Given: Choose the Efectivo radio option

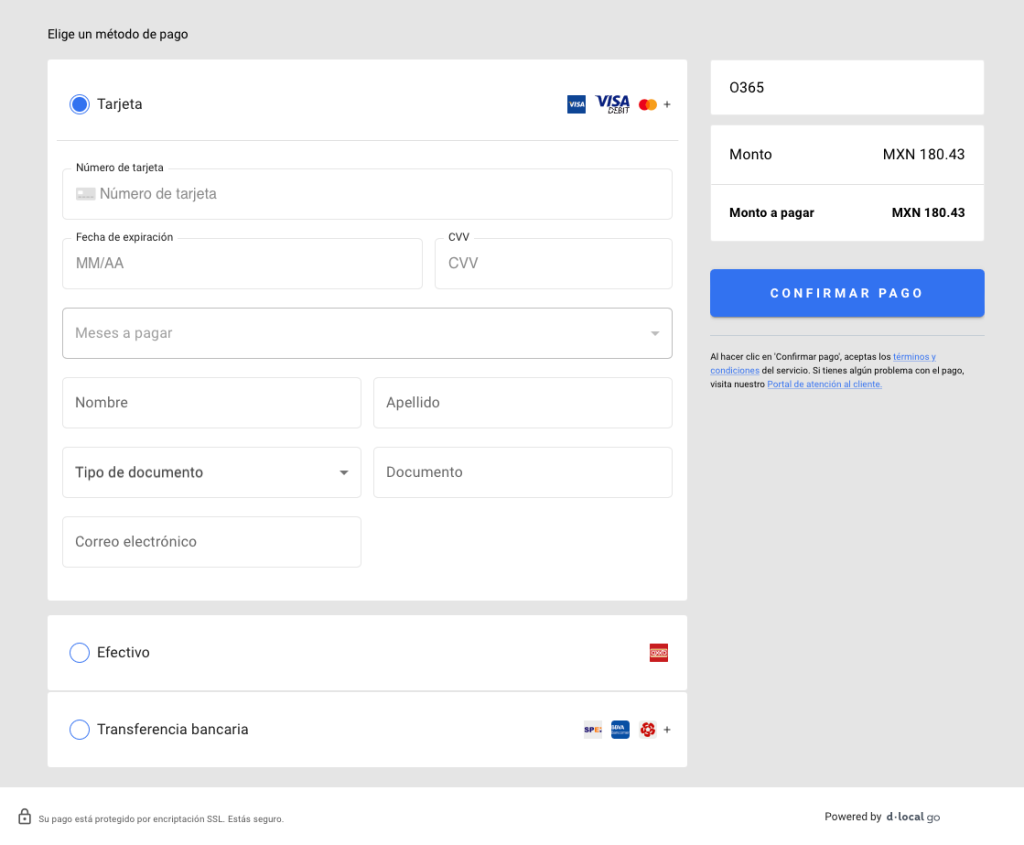Looking at the screenshot, I should [x=79, y=653].
